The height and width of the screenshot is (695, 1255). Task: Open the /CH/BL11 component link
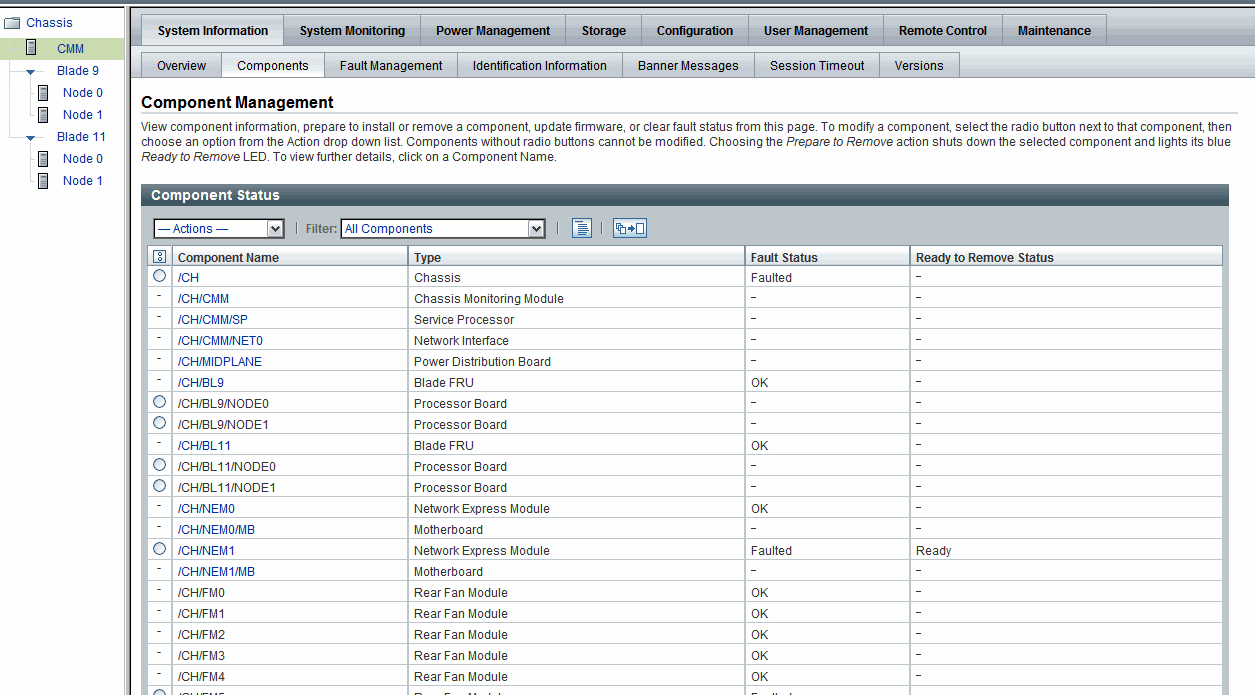coord(204,446)
